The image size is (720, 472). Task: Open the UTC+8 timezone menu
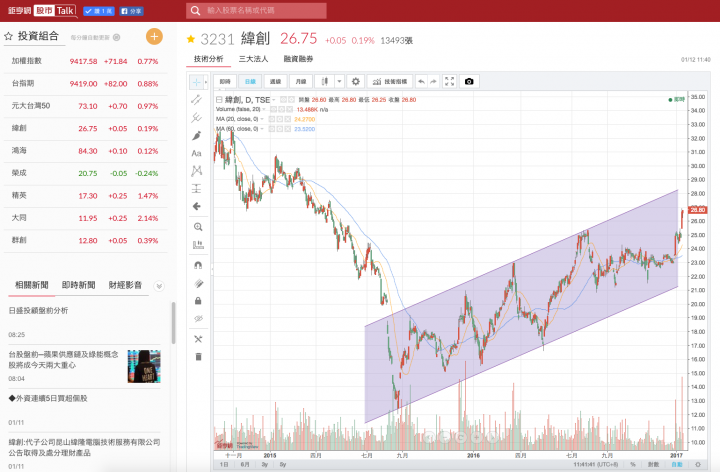(x=596, y=465)
